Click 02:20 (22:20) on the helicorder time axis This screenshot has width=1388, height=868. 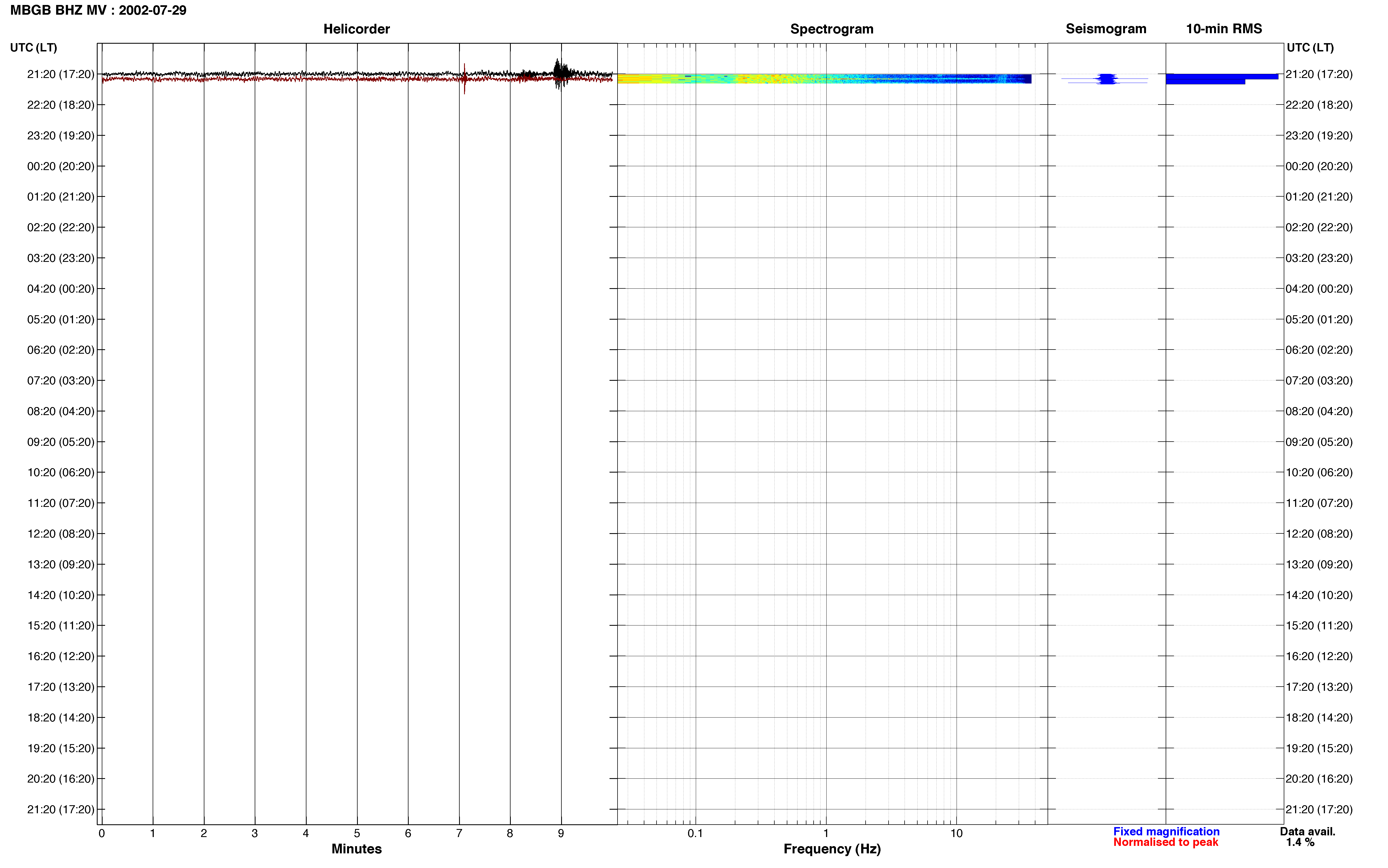61,227
